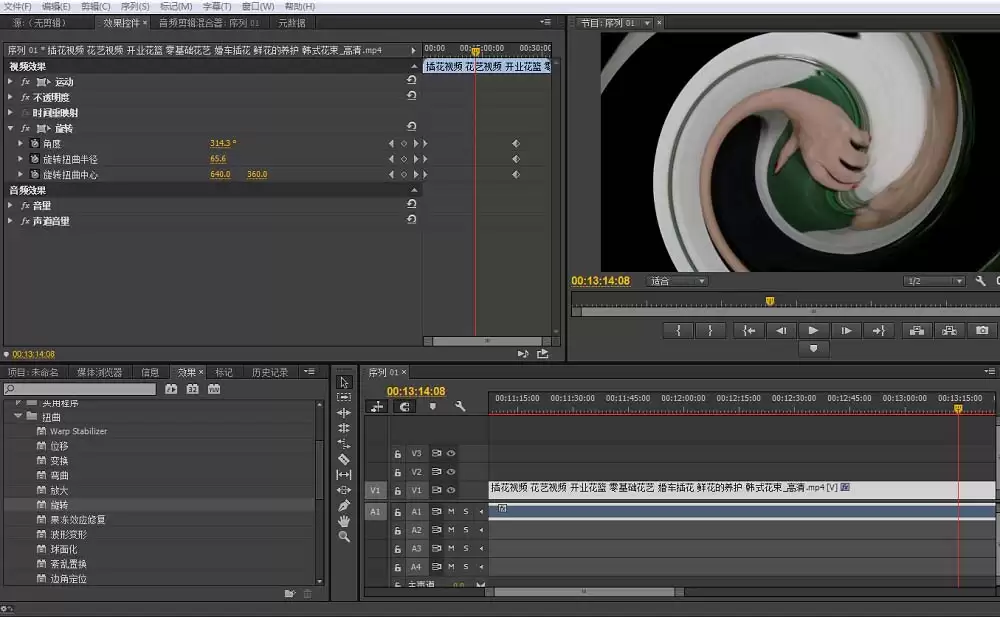The height and width of the screenshot is (617, 1000).
Task: Toggle V1 track eye visibility
Action: (x=451, y=490)
